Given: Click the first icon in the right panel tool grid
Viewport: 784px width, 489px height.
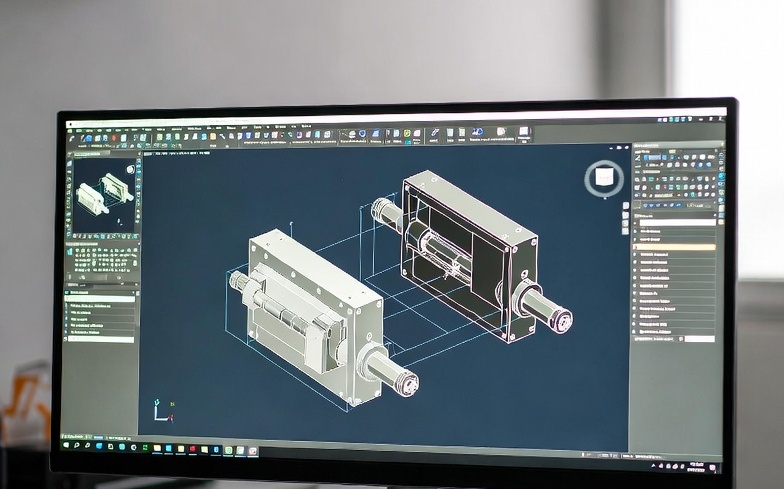Looking at the screenshot, I should pyautogui.click(x=637, y=160).
